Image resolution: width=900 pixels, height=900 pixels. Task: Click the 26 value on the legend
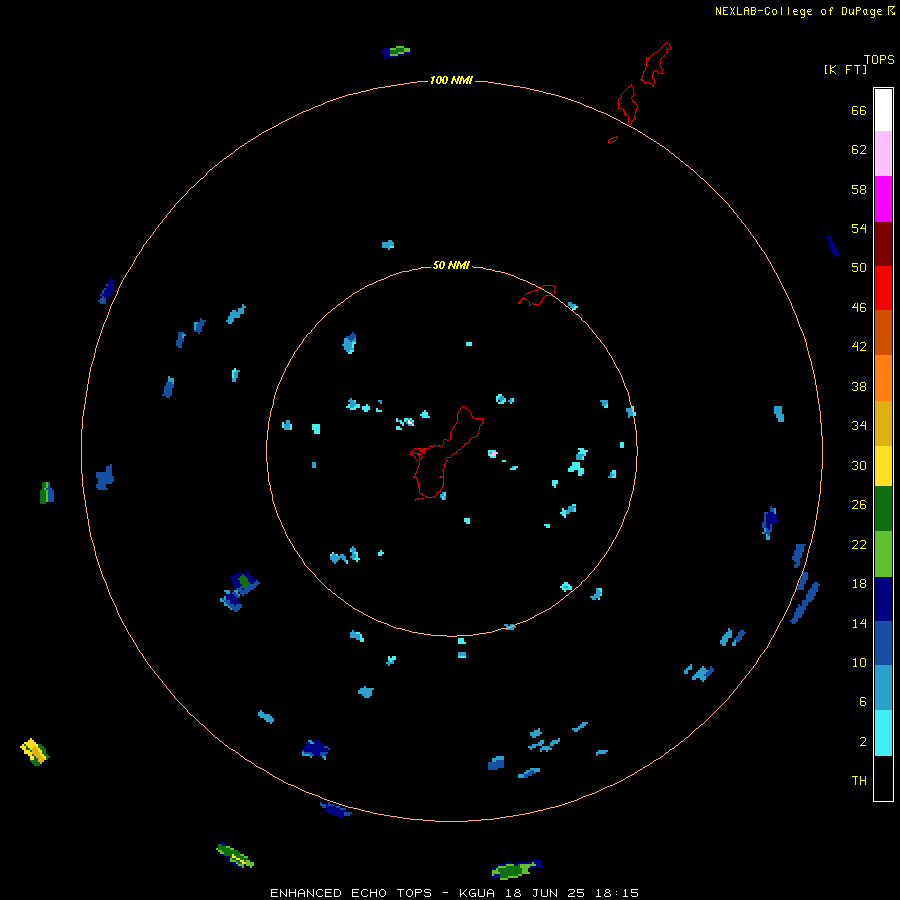[859, 505]
